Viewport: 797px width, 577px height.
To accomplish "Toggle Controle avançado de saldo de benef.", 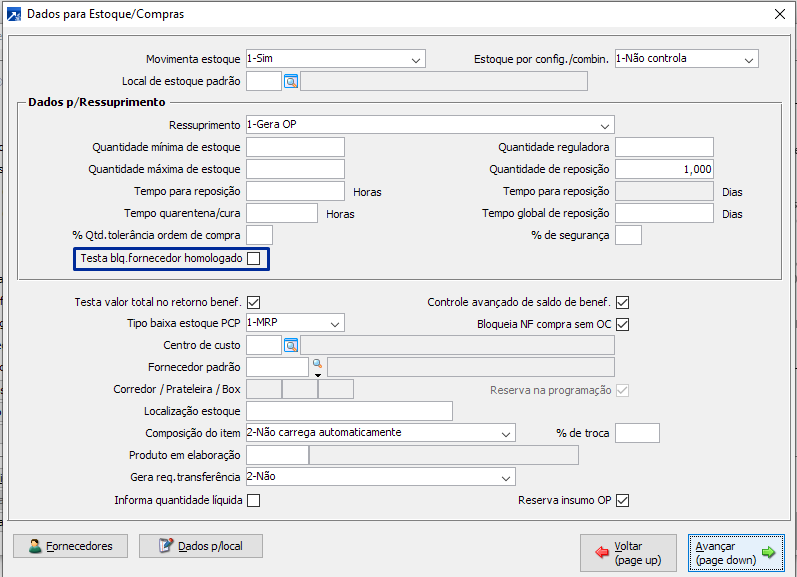I will (x=622, y=302).
